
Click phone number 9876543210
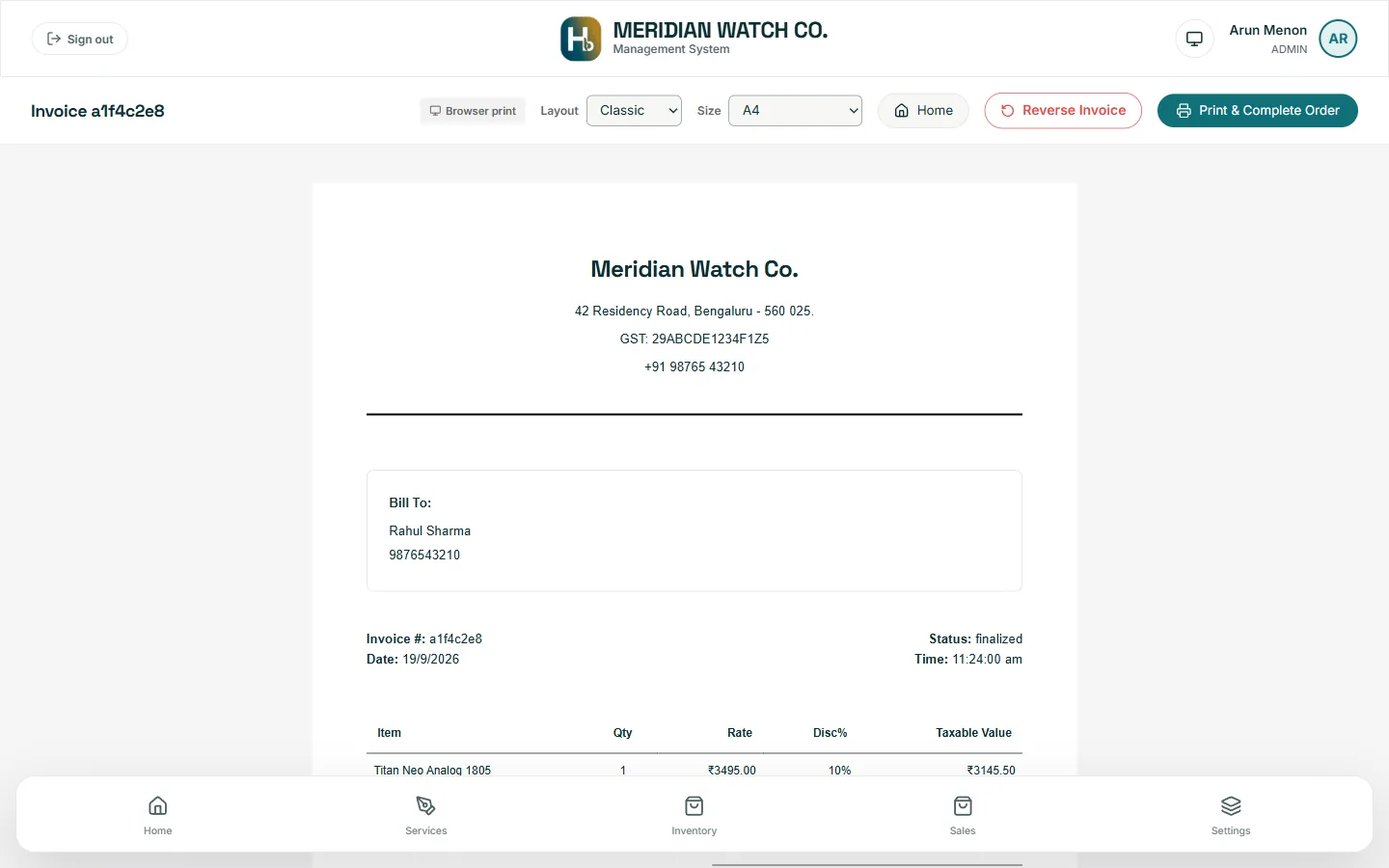[424, 555]
